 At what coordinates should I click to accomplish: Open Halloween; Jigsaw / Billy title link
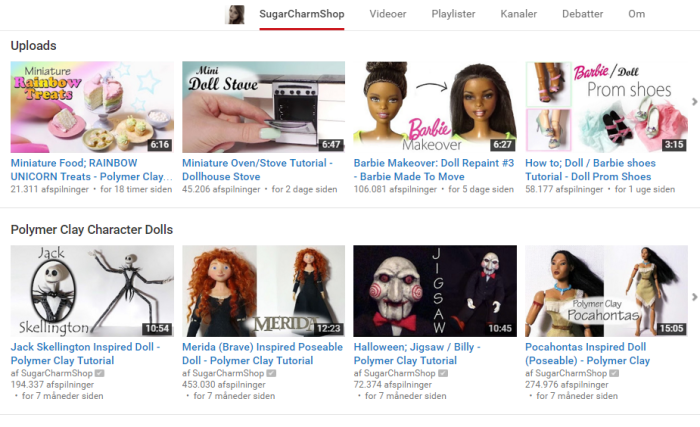pyautogui.click(x=417, y=354)
